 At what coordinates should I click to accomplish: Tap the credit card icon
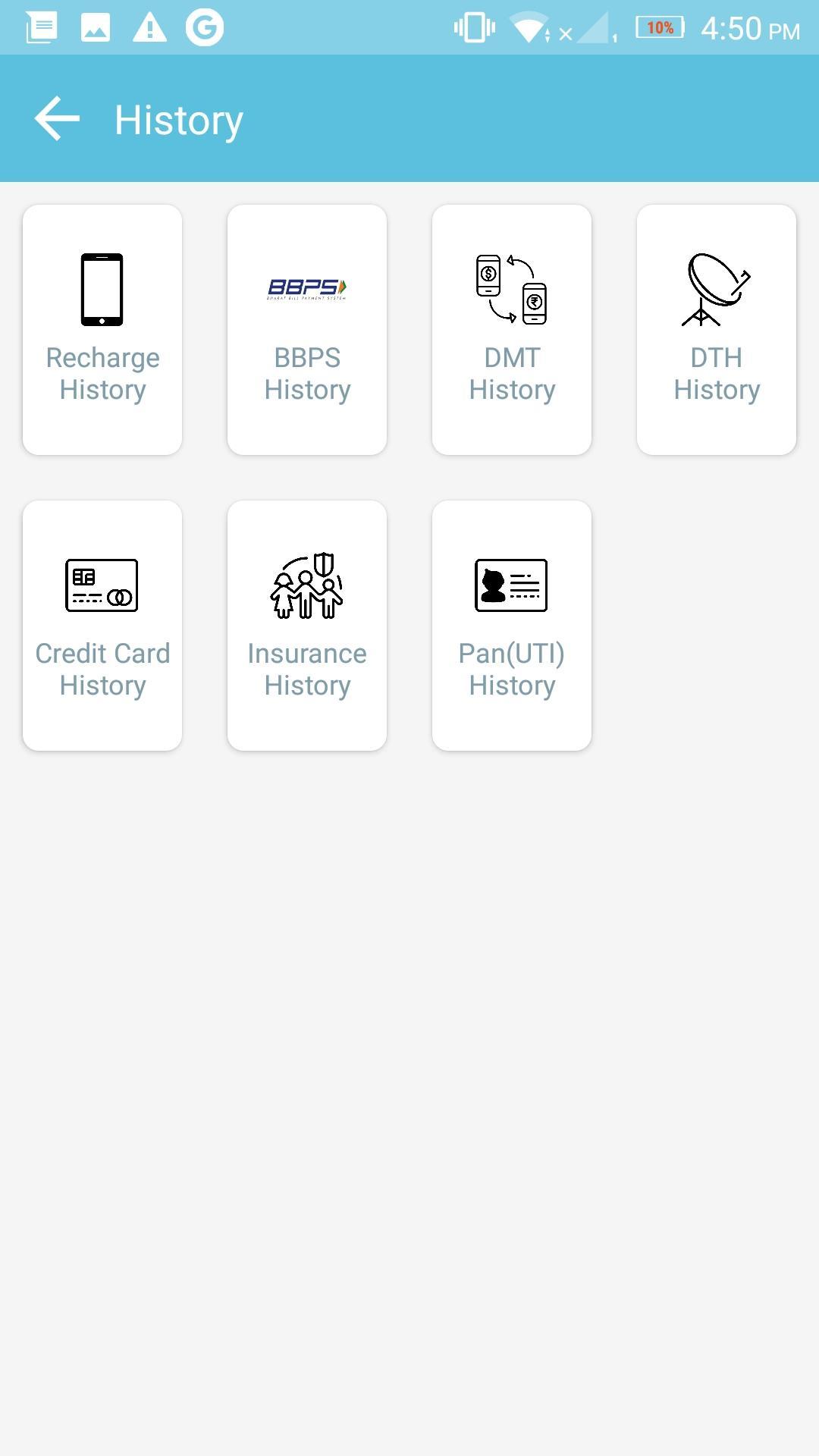pyautogui.click(x=102, y=585)
